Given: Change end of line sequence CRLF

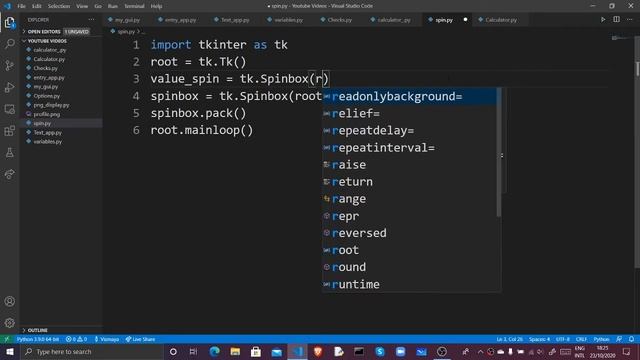Looking at the screenshot, I should point(581,339).
